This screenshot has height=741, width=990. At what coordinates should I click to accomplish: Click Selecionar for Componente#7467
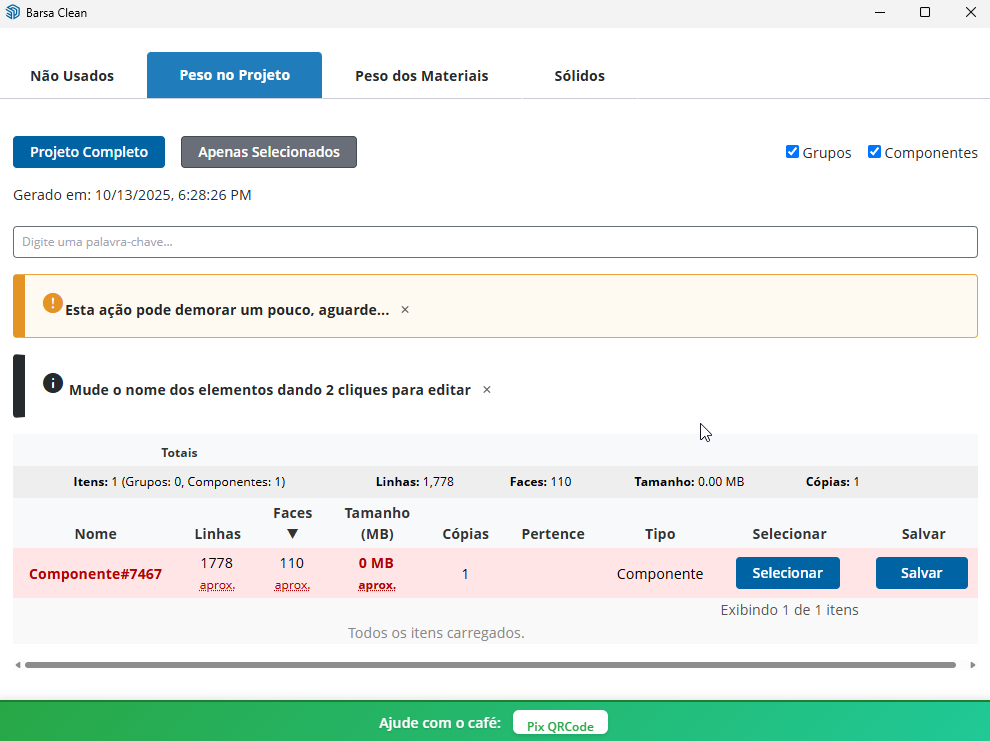tap(787, 573)
